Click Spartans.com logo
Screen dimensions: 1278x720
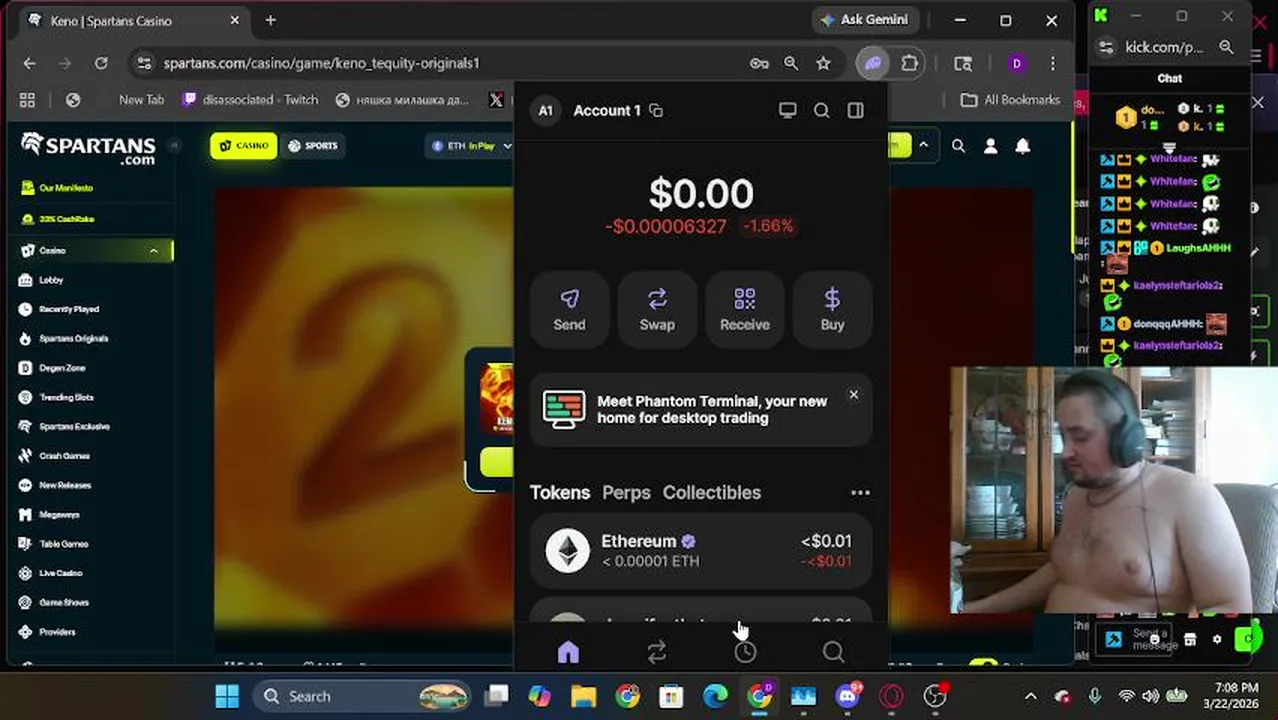[x=88, y=148]
